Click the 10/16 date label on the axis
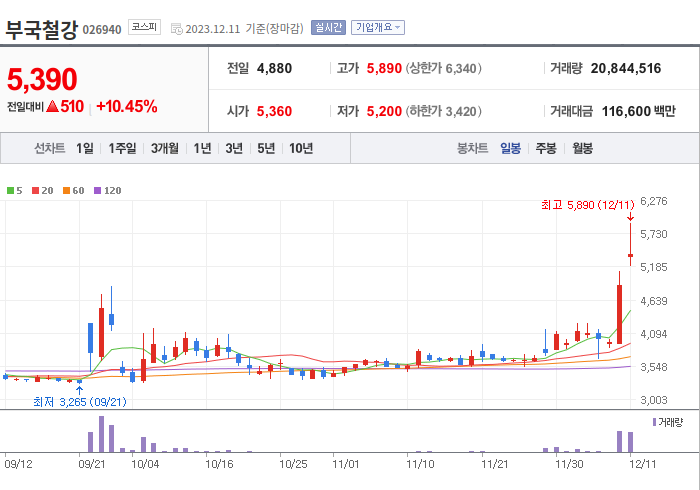The image size is (700, 490). tap(219, 464)
